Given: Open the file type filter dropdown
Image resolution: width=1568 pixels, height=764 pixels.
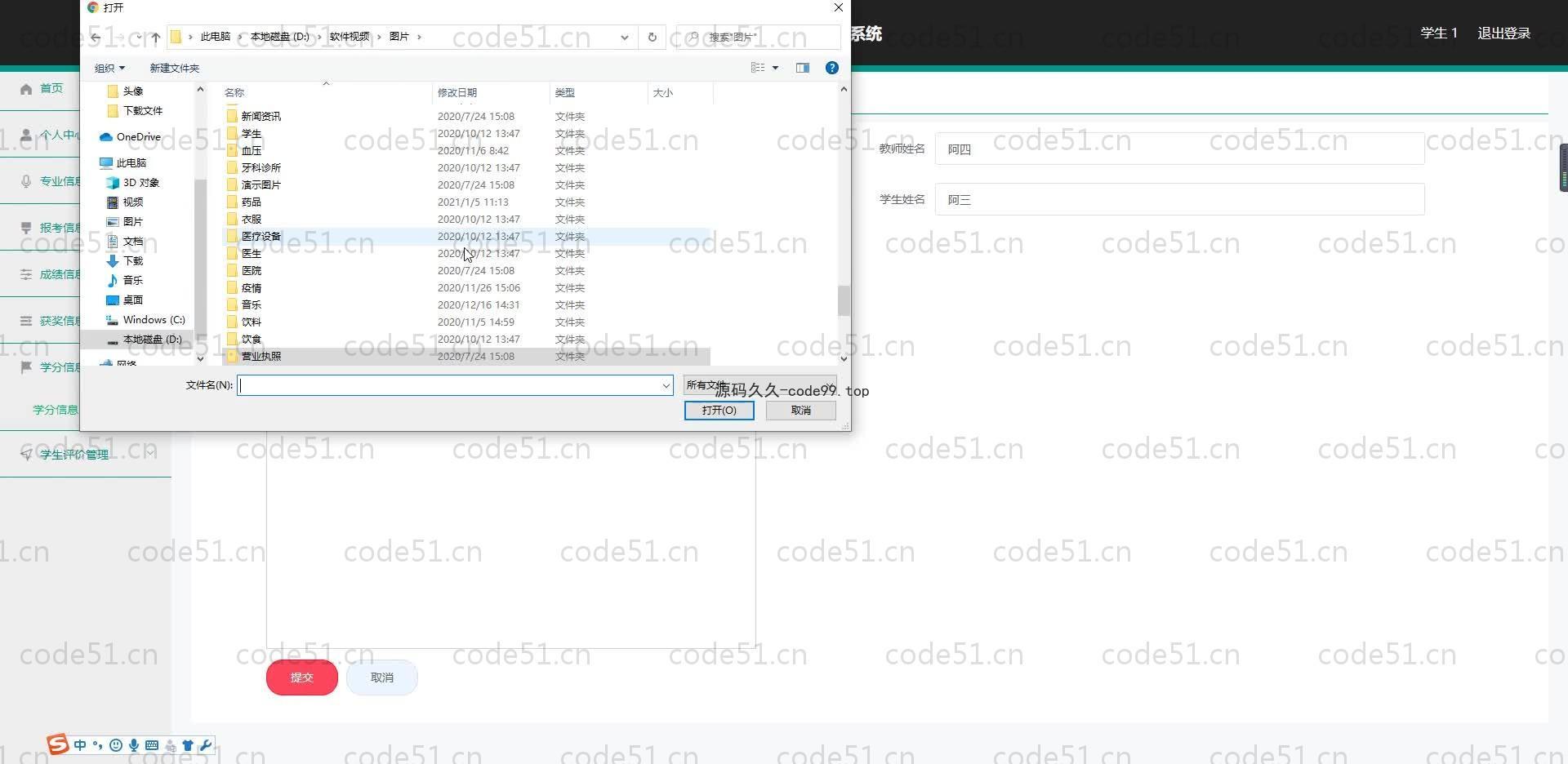Looking at the screenshot, I should click(x=759, y=385).
